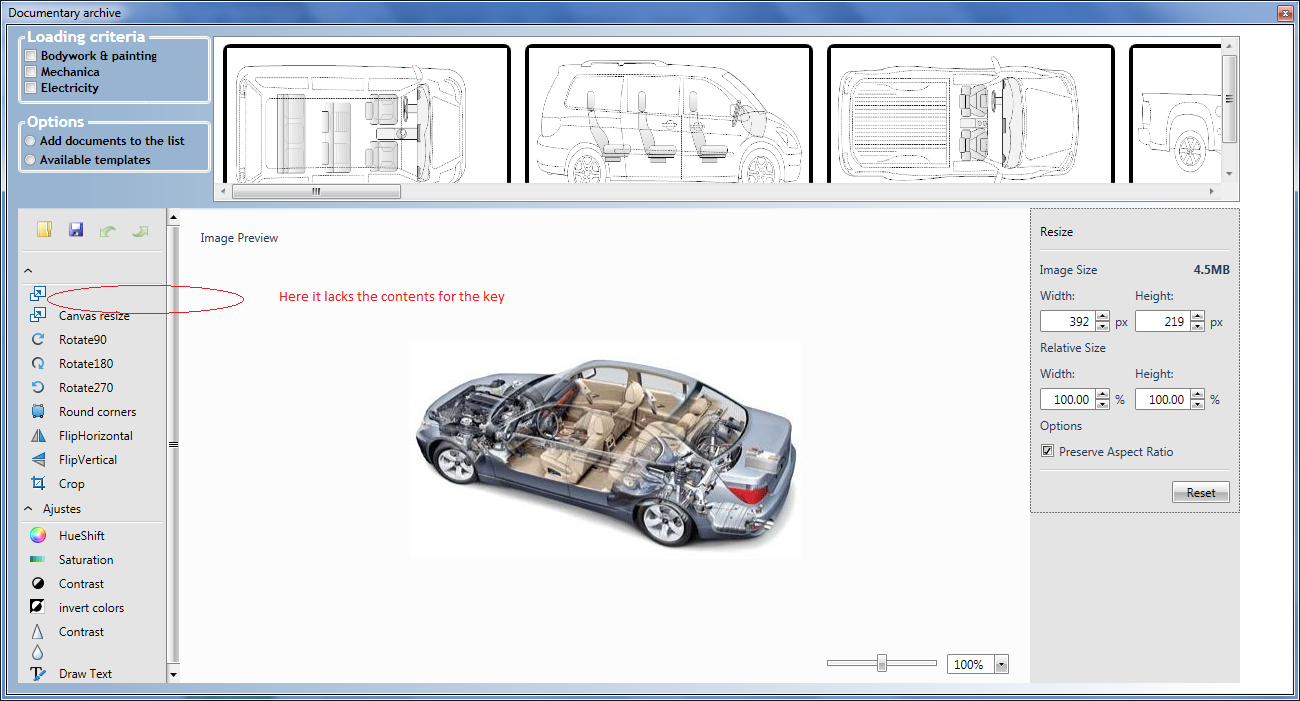The height and width of the screenshot is (701, 1300).
Task: Select Add documents to the list
Action: point(31,141)
